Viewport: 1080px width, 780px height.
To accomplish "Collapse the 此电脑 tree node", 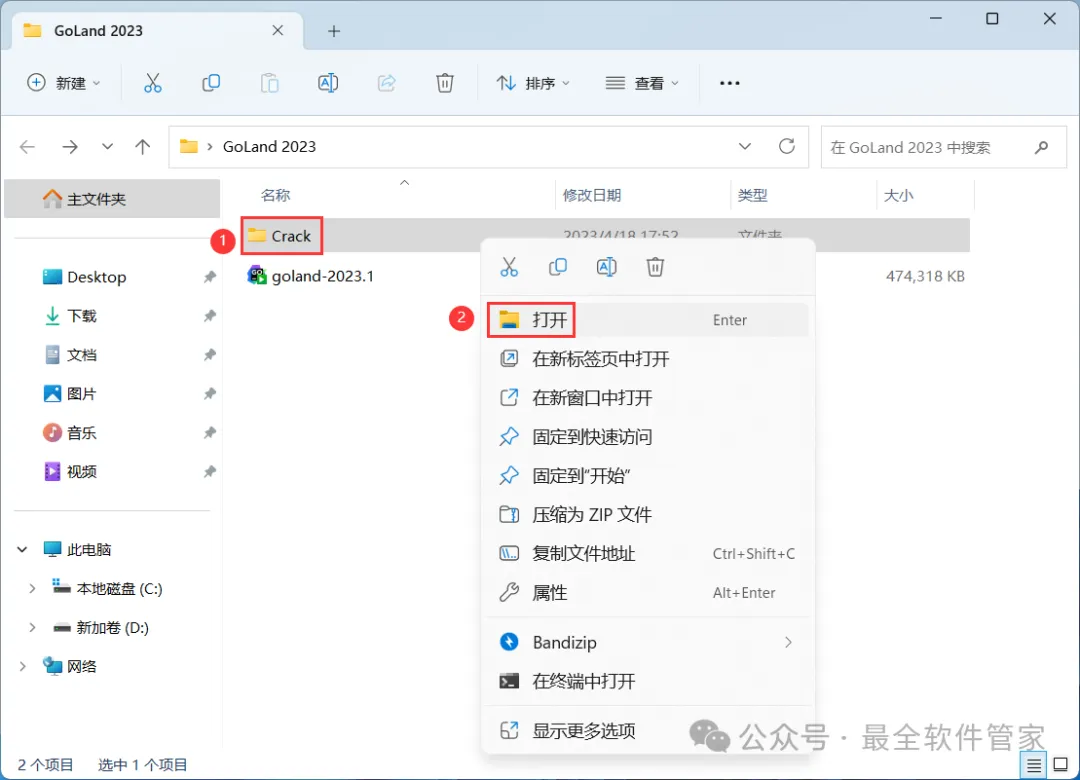I will click(x=22, y=550).
